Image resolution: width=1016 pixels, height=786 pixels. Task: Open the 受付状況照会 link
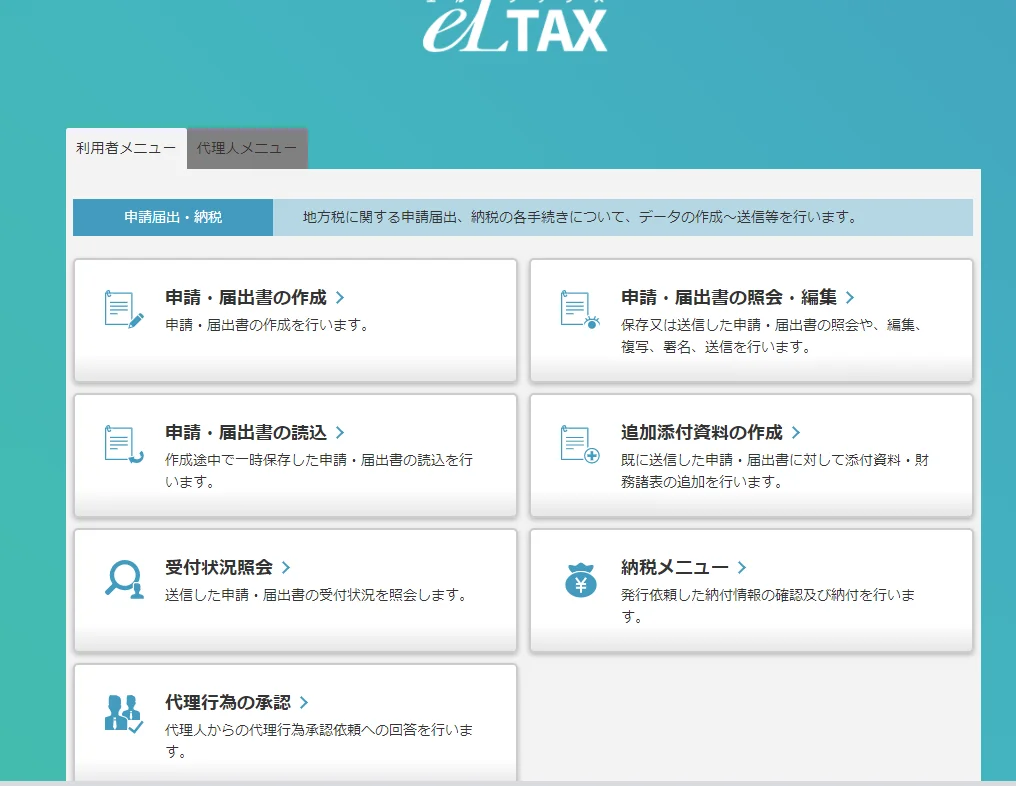219,567
